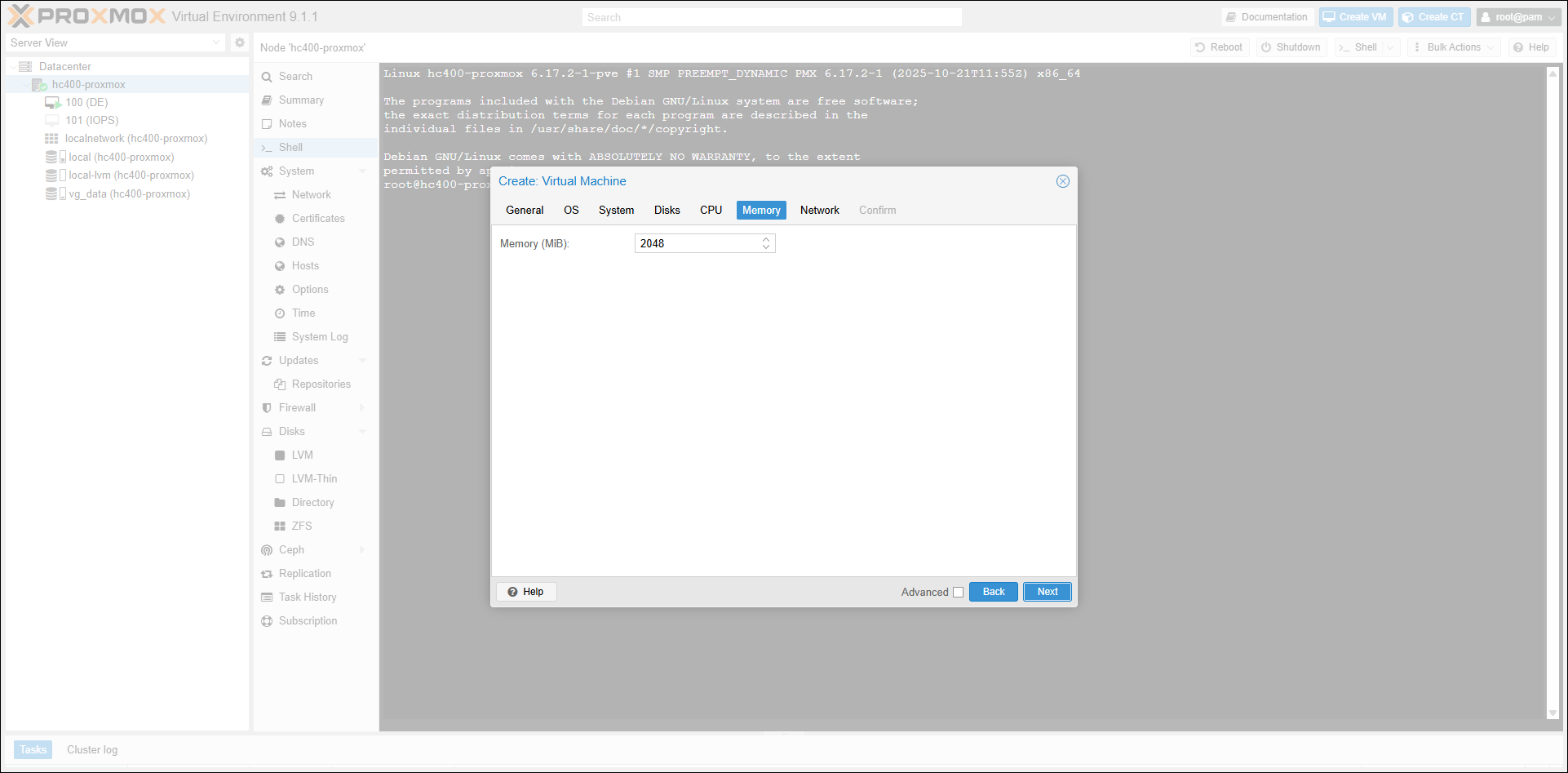This screenshot has height=773, width=1568.
Task: Switch to the CPU tab
Action: coord(711,211)
